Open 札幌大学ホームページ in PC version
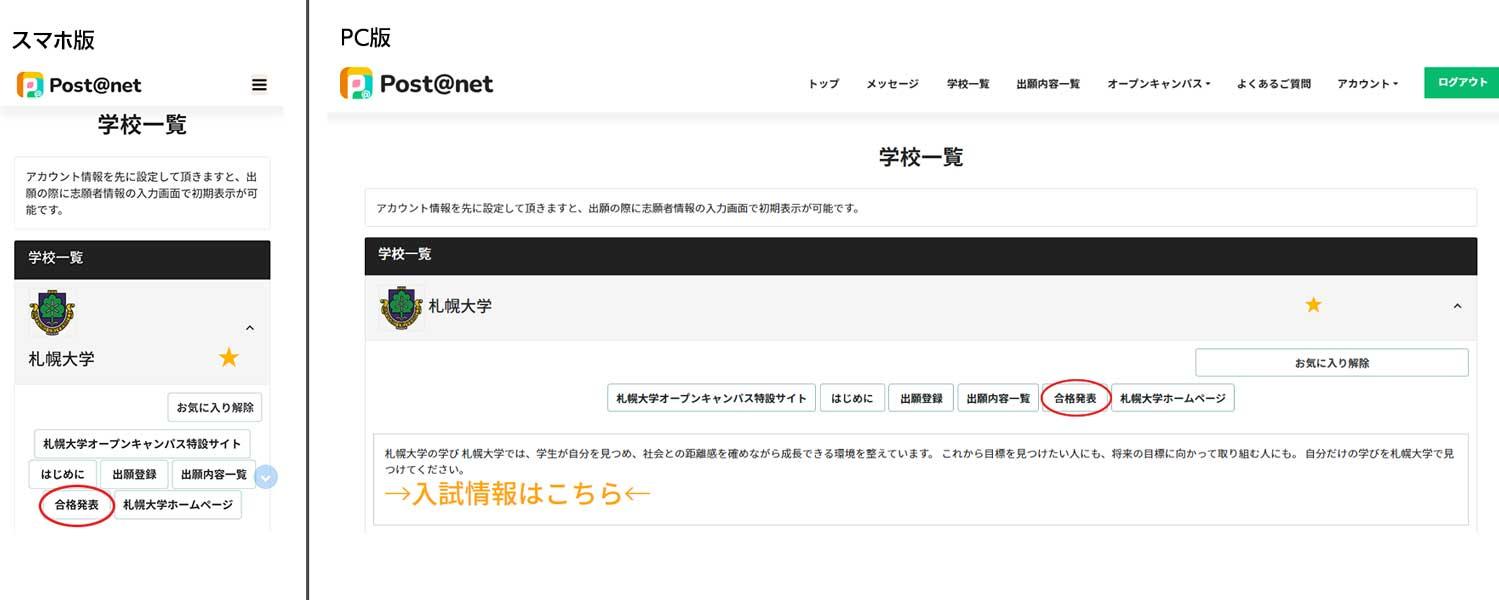 (x=1173, y=398)
